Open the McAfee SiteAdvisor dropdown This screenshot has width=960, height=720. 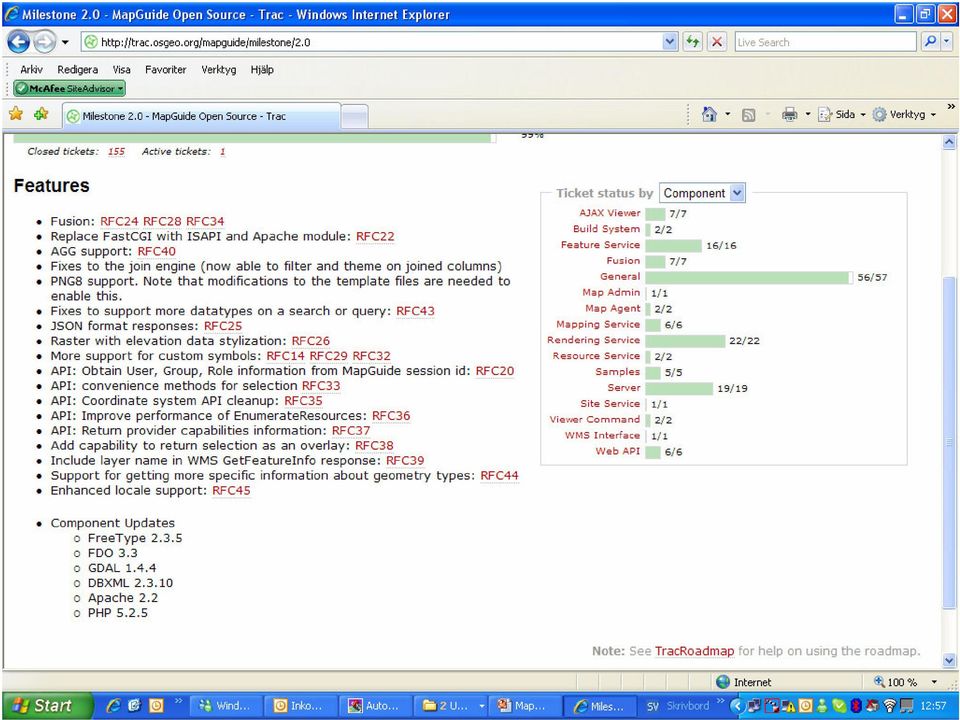(x=69, y=88)
